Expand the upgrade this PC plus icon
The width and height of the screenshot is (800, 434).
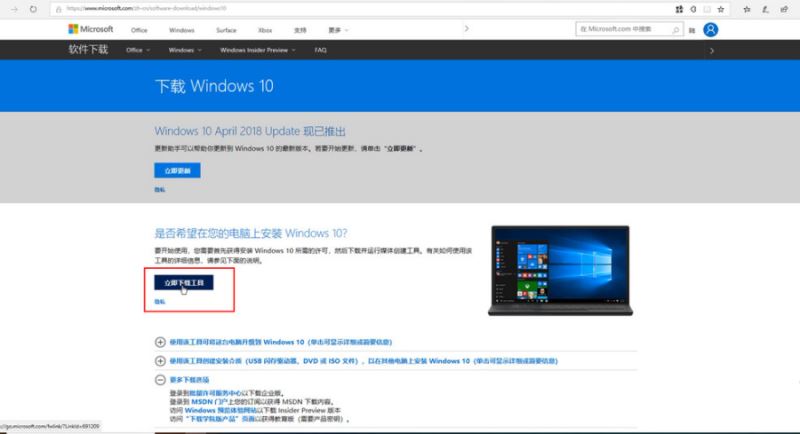(160, 342)
